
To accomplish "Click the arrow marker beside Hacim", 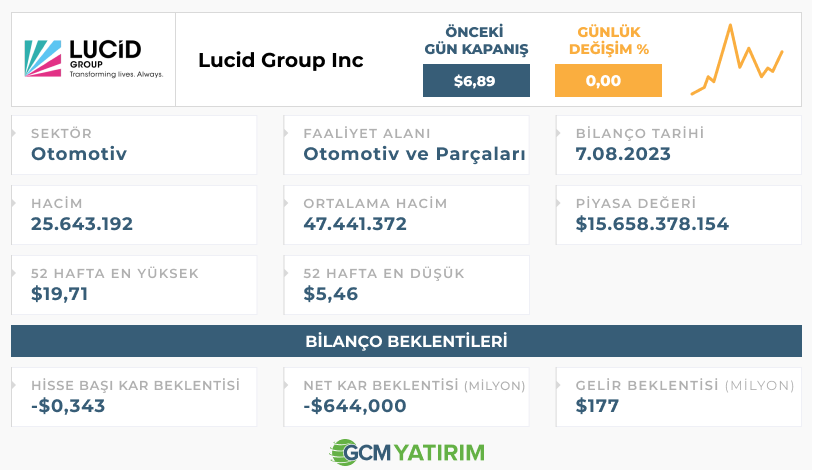I will tap(14, 203).
